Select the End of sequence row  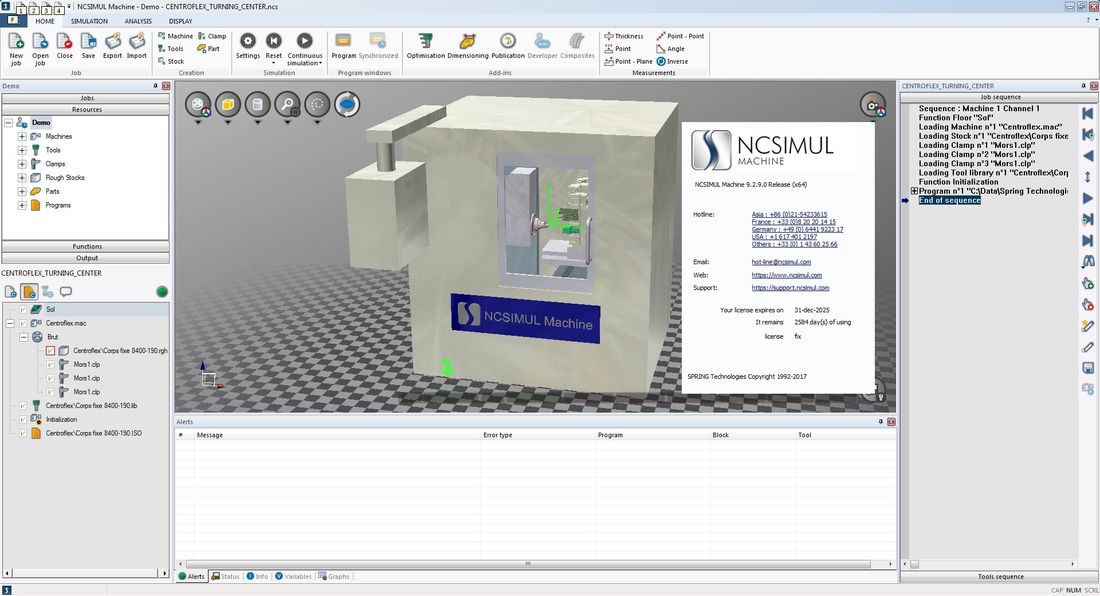pyautogui.click(x=949, y=200)
